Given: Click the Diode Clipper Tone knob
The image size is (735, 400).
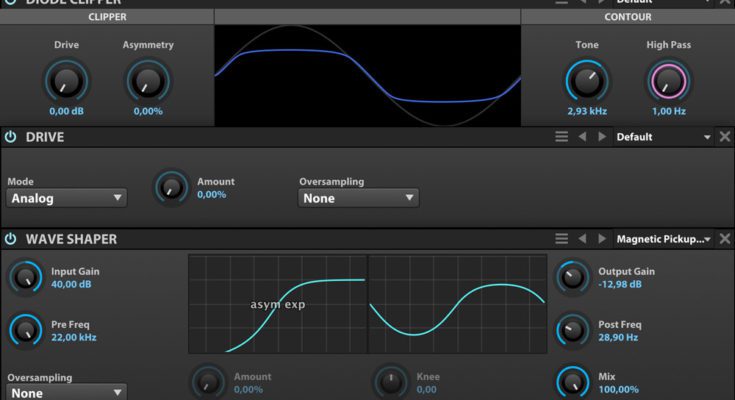Looking at the screenshot, I should [587, 80].
